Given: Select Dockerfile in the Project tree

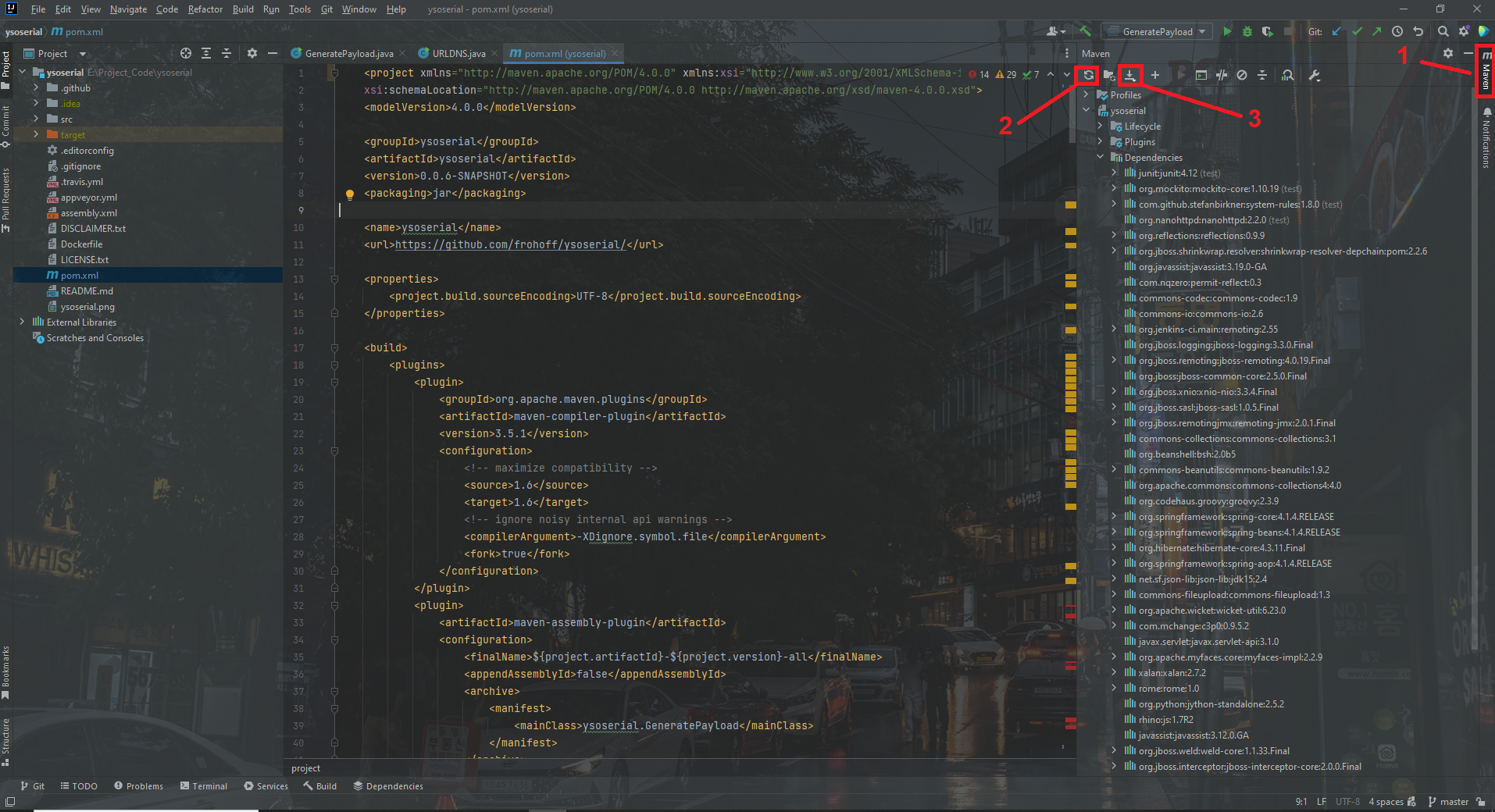Looking at the screenshot, I should click(148, 244).
